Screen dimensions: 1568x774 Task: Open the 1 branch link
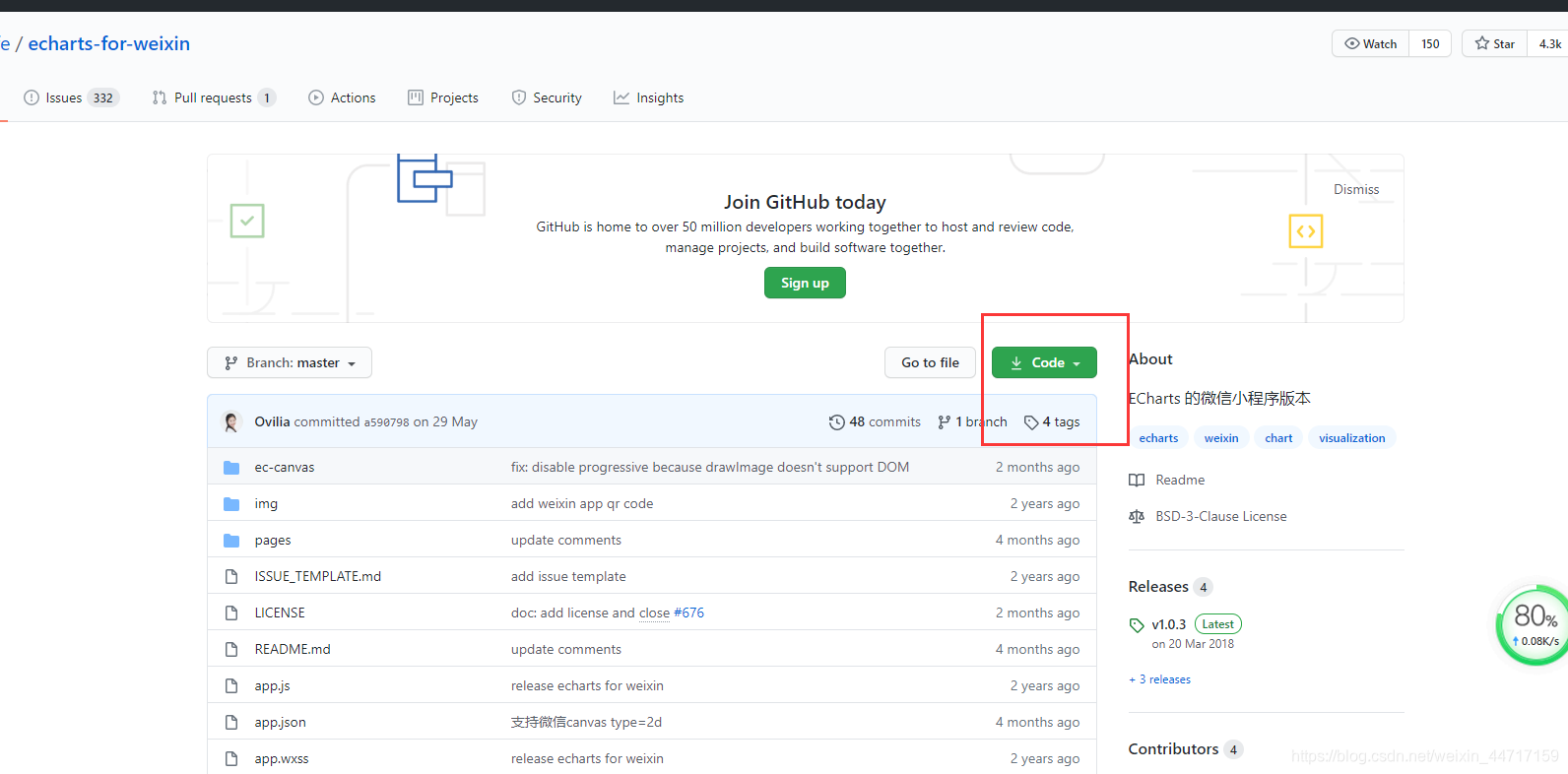click(x=972, y=421)
